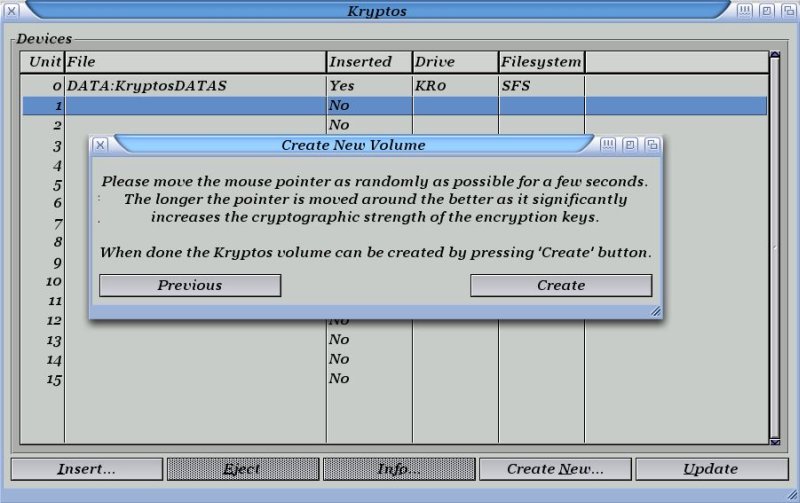Select unit 10 in the device list
Viewport: 800px width, 503px height.
coord(54,282)
